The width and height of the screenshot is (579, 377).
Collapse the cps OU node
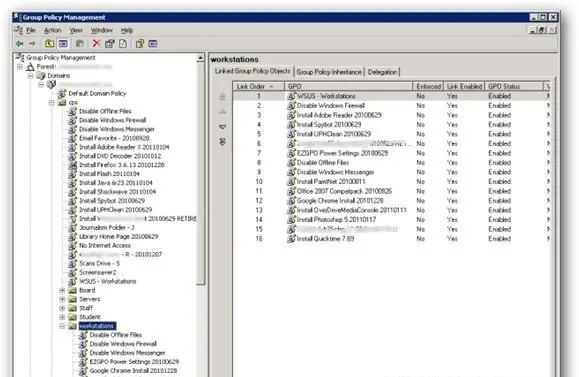52,102
